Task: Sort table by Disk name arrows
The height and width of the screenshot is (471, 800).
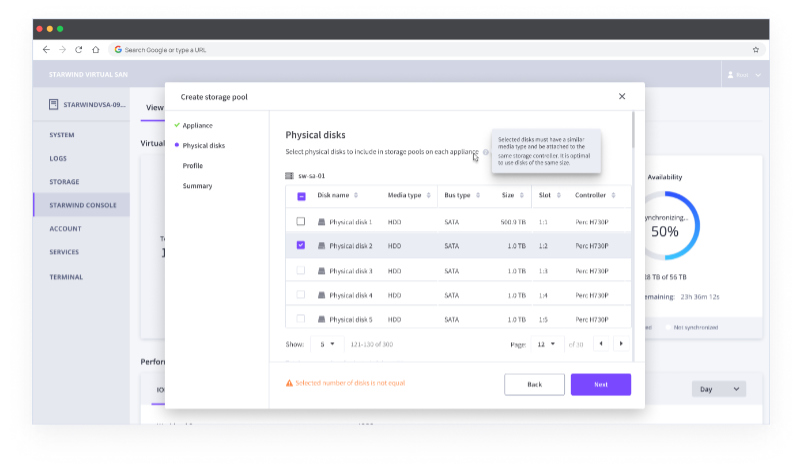Action: pos(356,195)
